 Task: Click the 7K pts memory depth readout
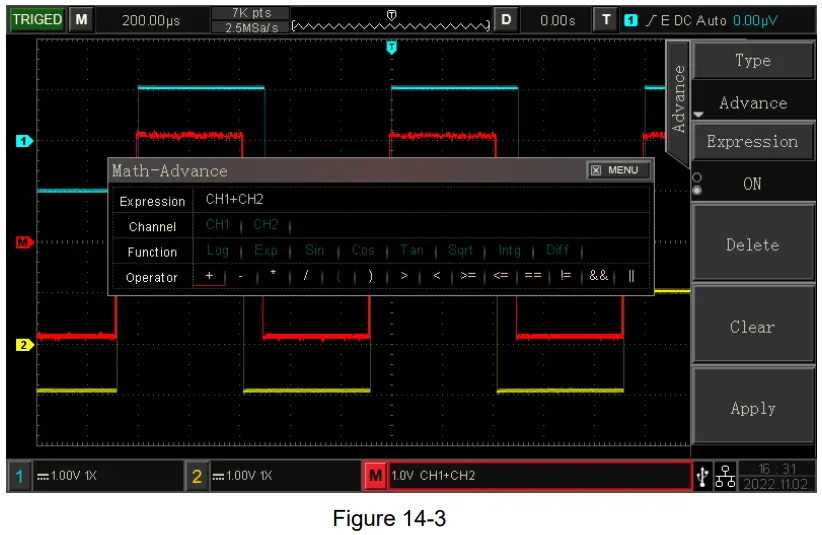(x=251, y=13)
